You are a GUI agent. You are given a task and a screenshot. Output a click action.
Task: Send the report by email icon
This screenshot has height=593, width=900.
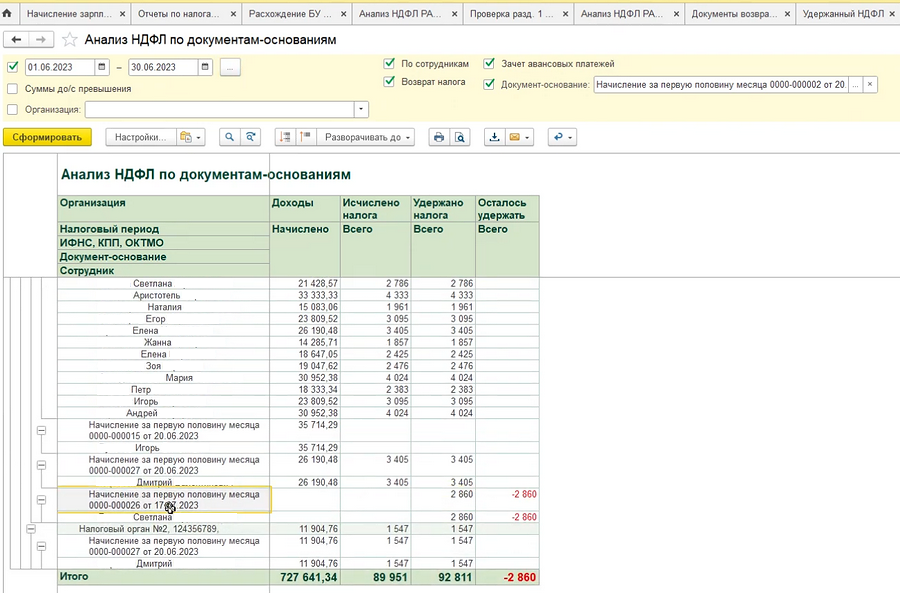tap(515, 137)
